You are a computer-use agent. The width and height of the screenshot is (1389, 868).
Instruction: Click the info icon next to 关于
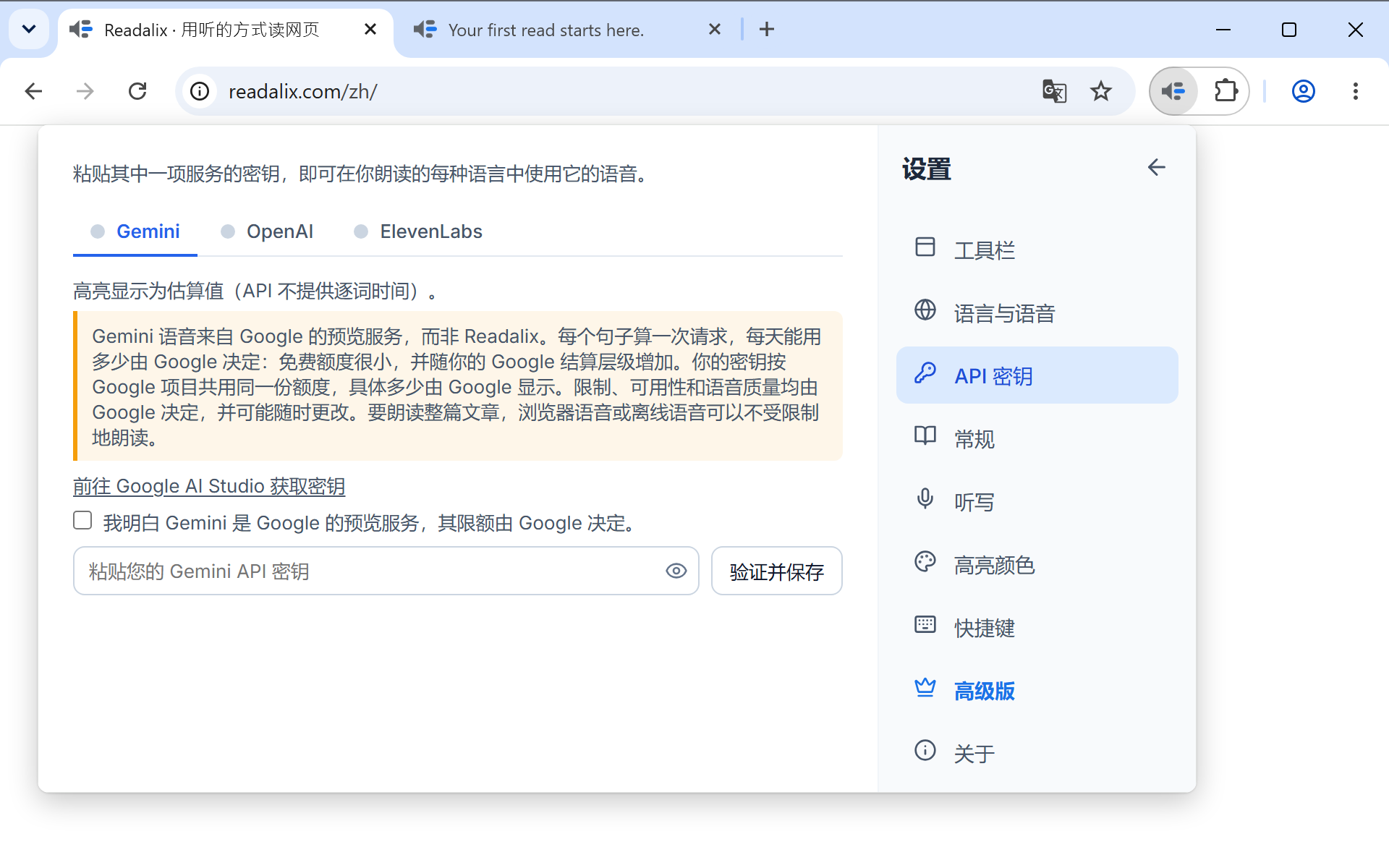[925, 751]
